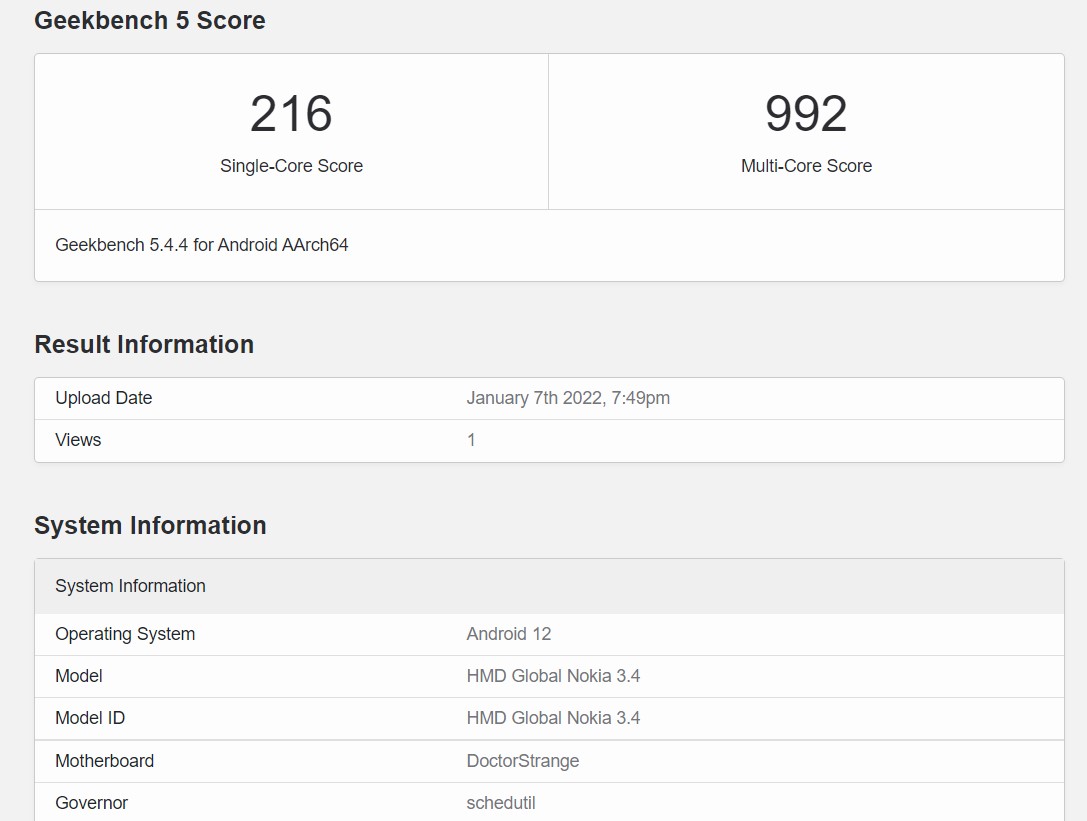
Task: Click the Views label
Action: [x=78, y=440]
